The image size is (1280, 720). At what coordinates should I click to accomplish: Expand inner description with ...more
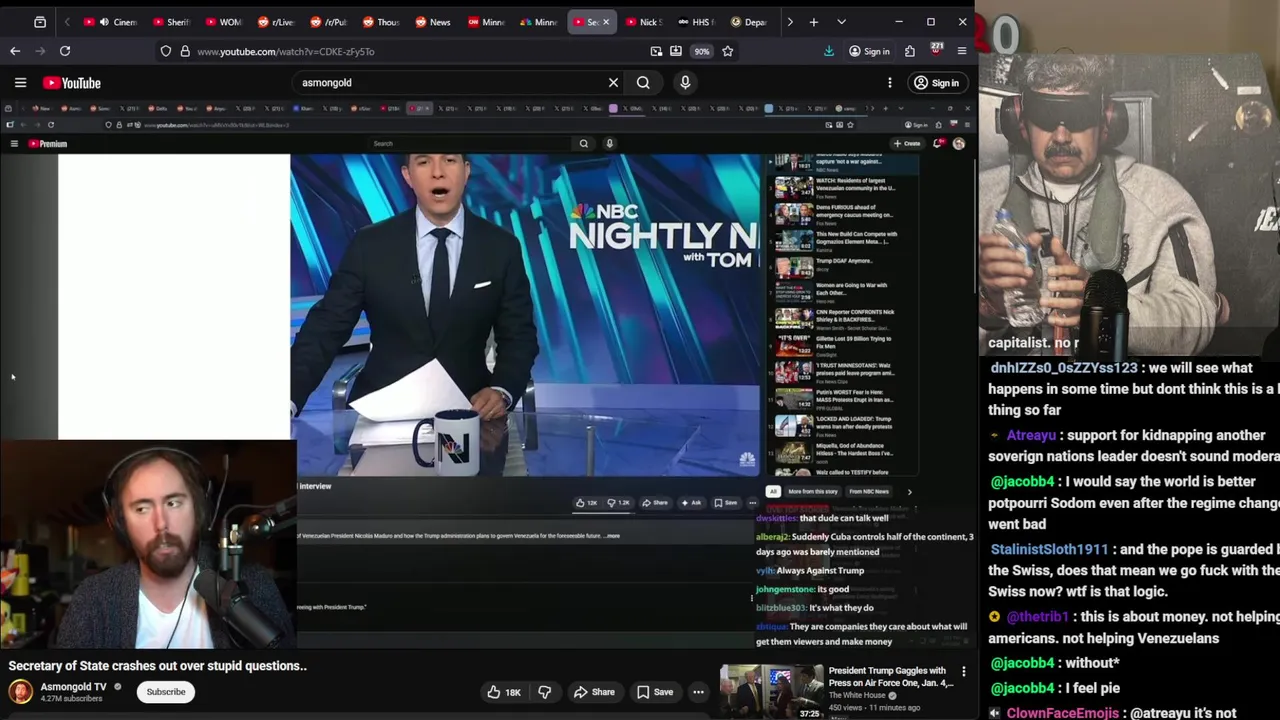[x=613, y=536]
